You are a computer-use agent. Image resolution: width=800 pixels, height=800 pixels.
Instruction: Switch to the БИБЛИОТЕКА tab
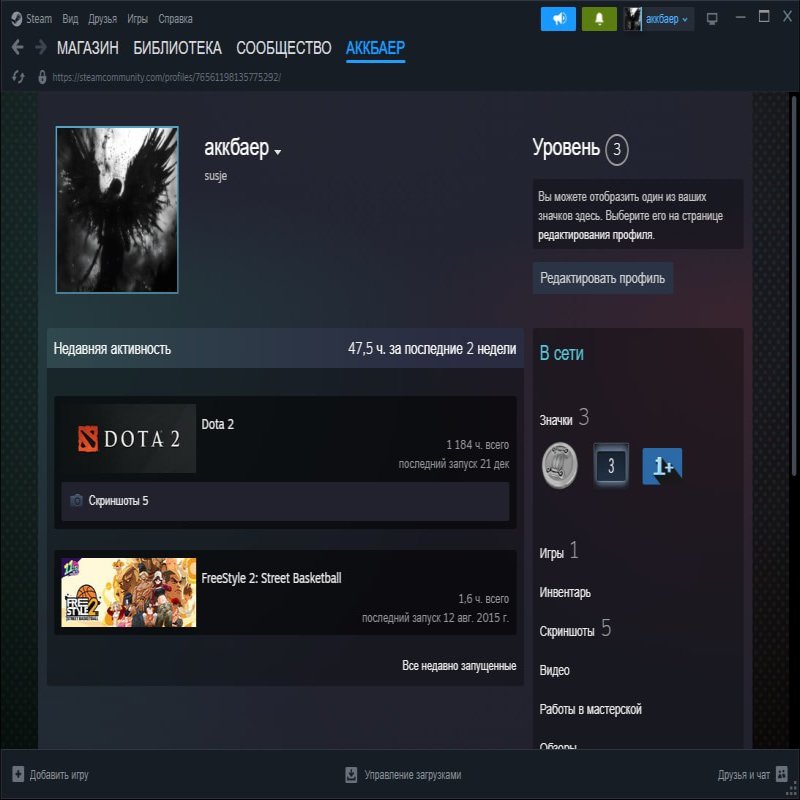point(177,47)
